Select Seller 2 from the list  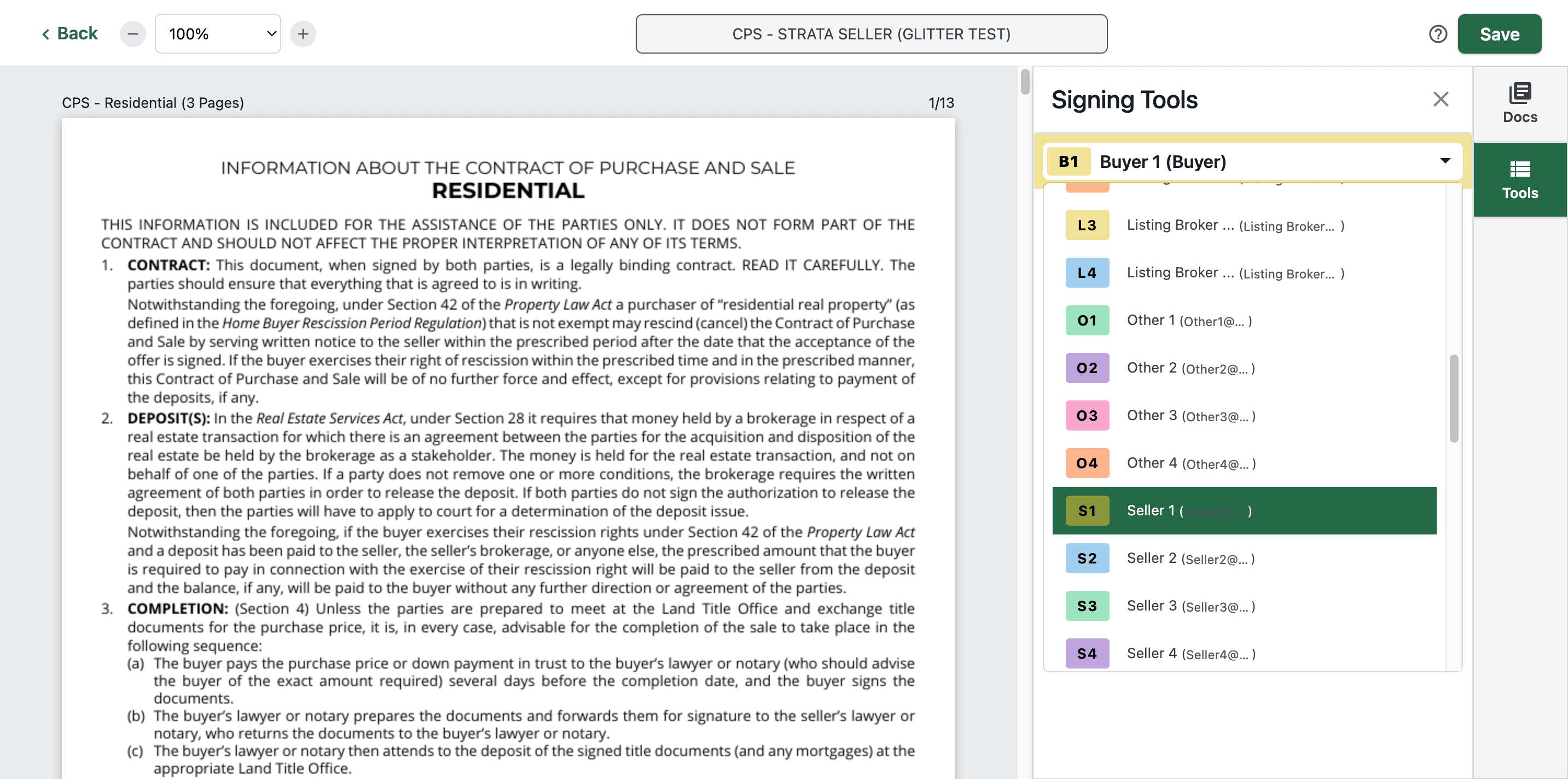pyautogui.click(x=1244, y=558)
